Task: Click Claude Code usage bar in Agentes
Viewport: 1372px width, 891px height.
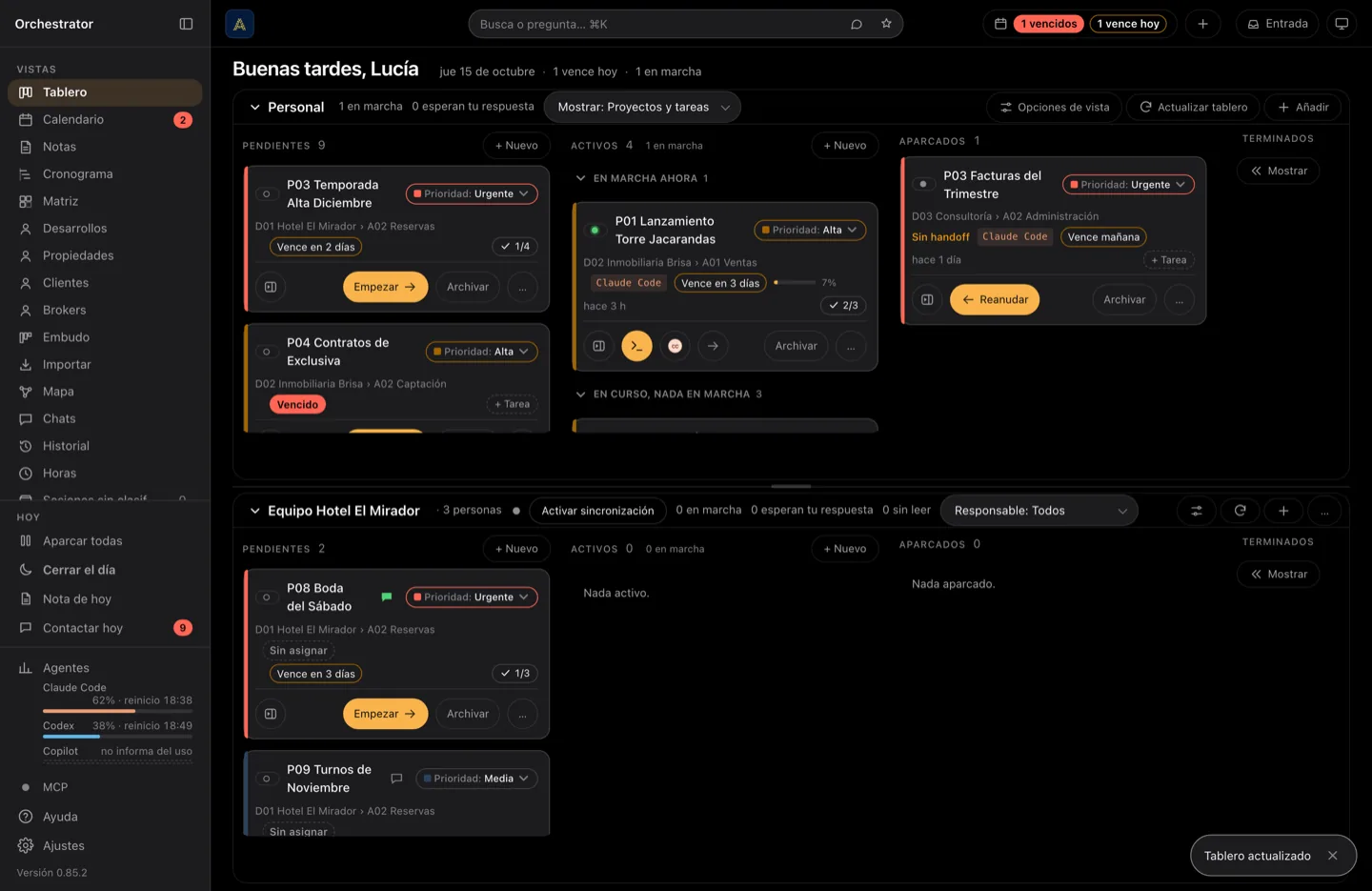Action: click(x=117, y=711)
